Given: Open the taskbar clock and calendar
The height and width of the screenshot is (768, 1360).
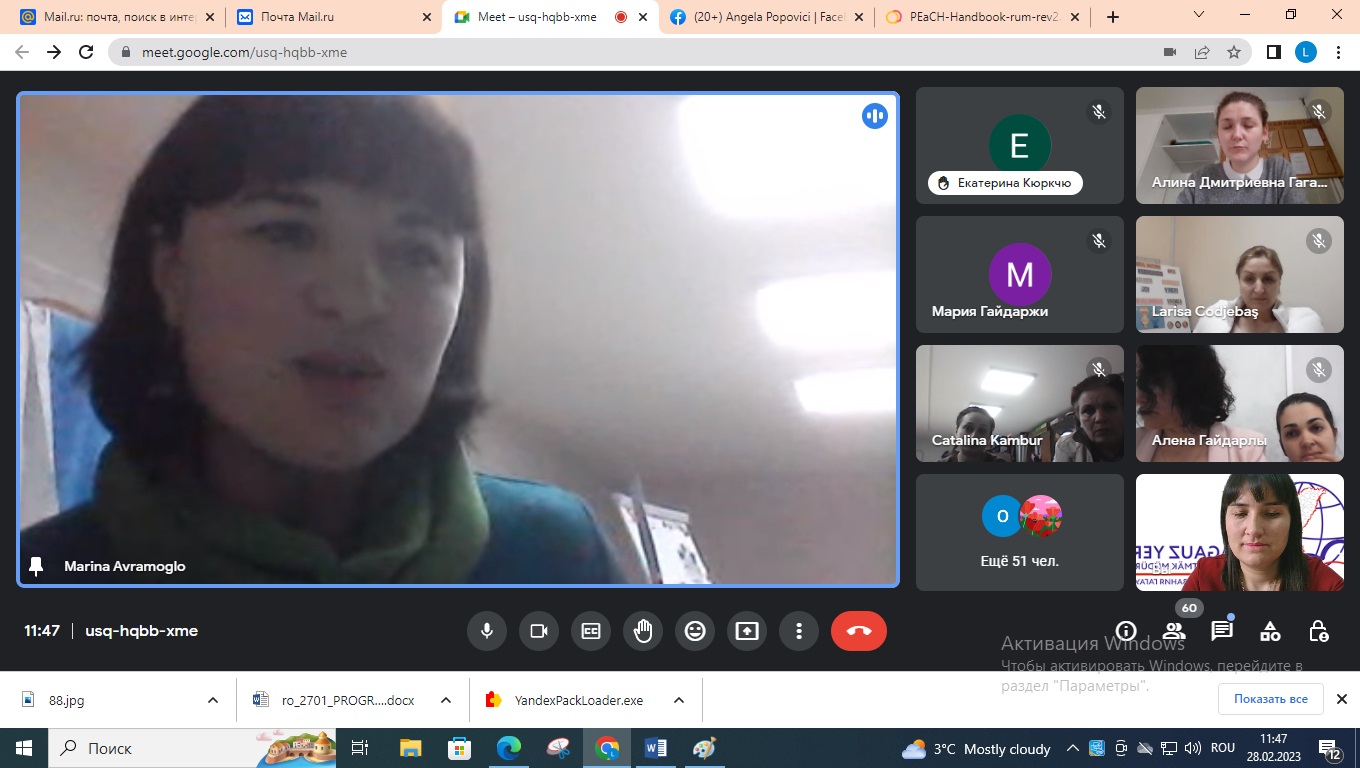Looking at the screenshot, I should pyautogui.click(x=1274, y=748).
